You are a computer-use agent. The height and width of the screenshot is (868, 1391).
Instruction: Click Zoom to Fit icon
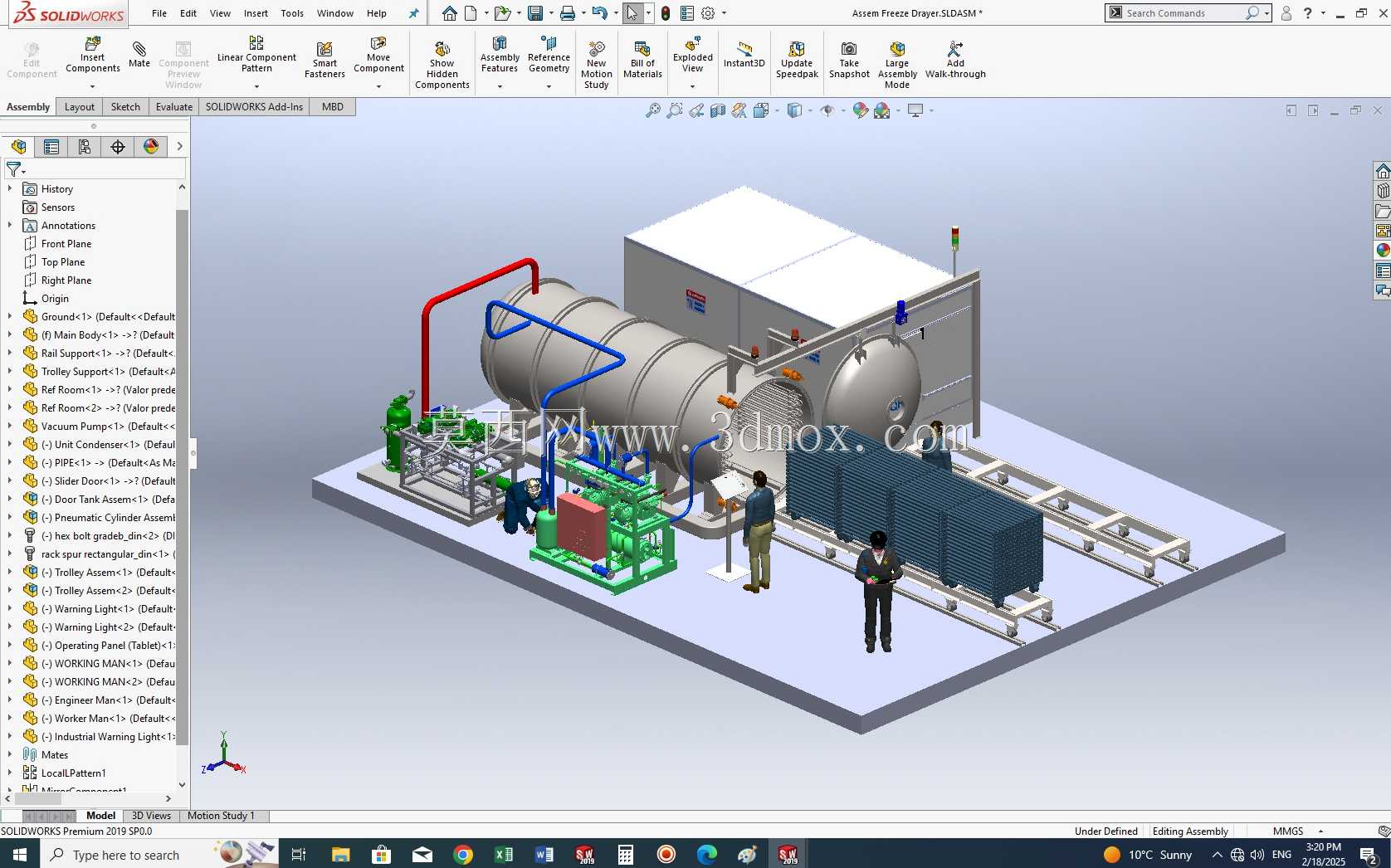point(653,110)
